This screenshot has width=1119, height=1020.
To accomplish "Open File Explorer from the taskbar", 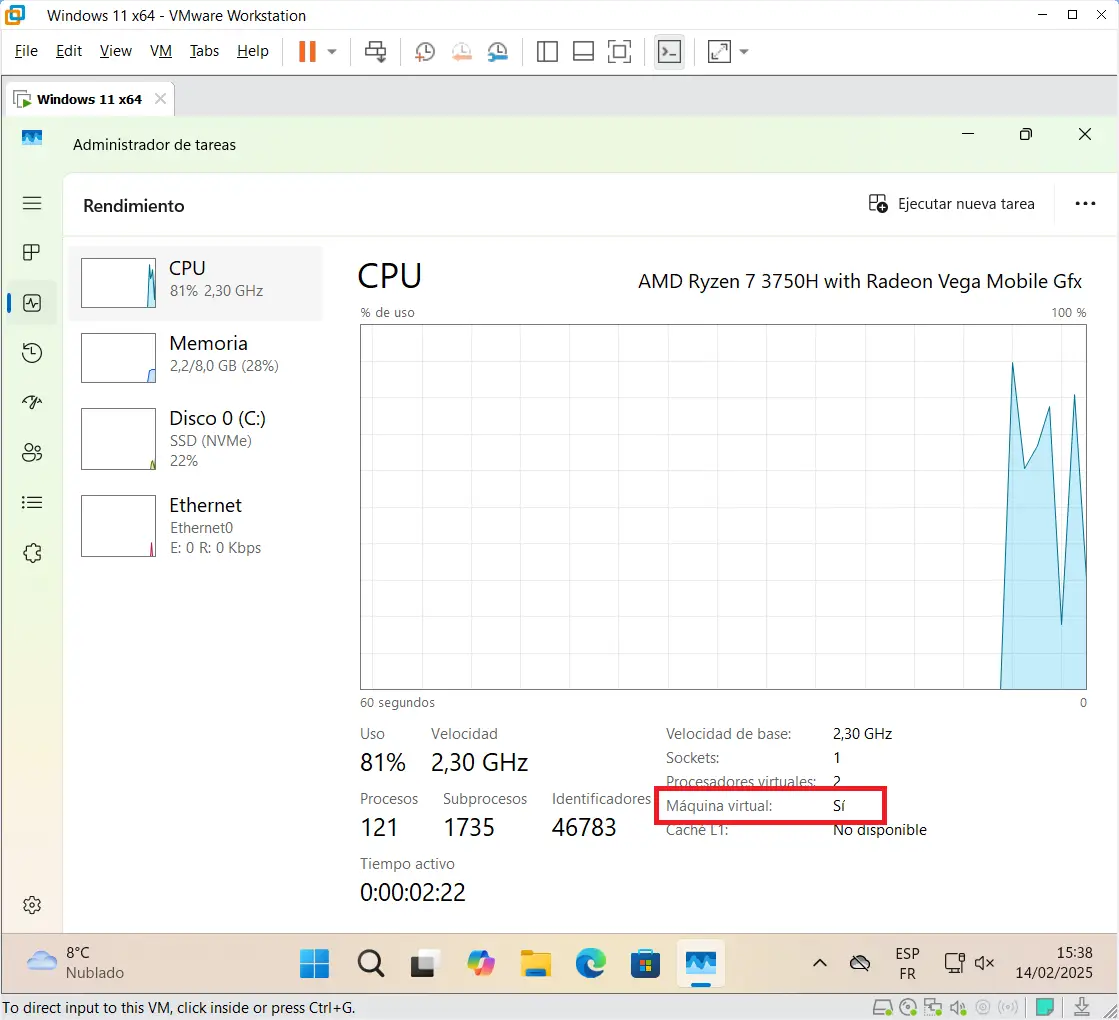I will [x=535, y=964].
